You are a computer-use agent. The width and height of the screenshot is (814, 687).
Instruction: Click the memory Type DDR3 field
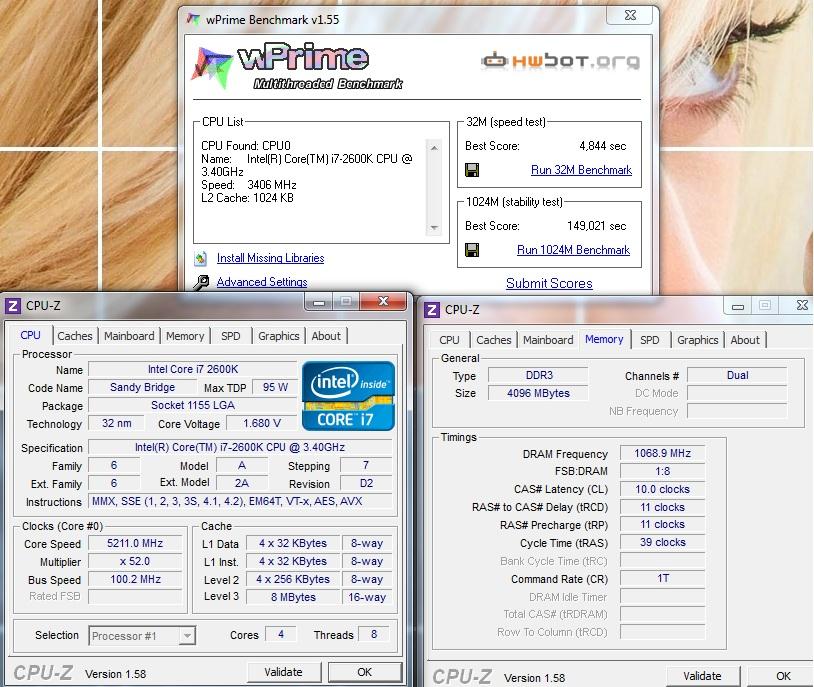(x=538, y=375)
